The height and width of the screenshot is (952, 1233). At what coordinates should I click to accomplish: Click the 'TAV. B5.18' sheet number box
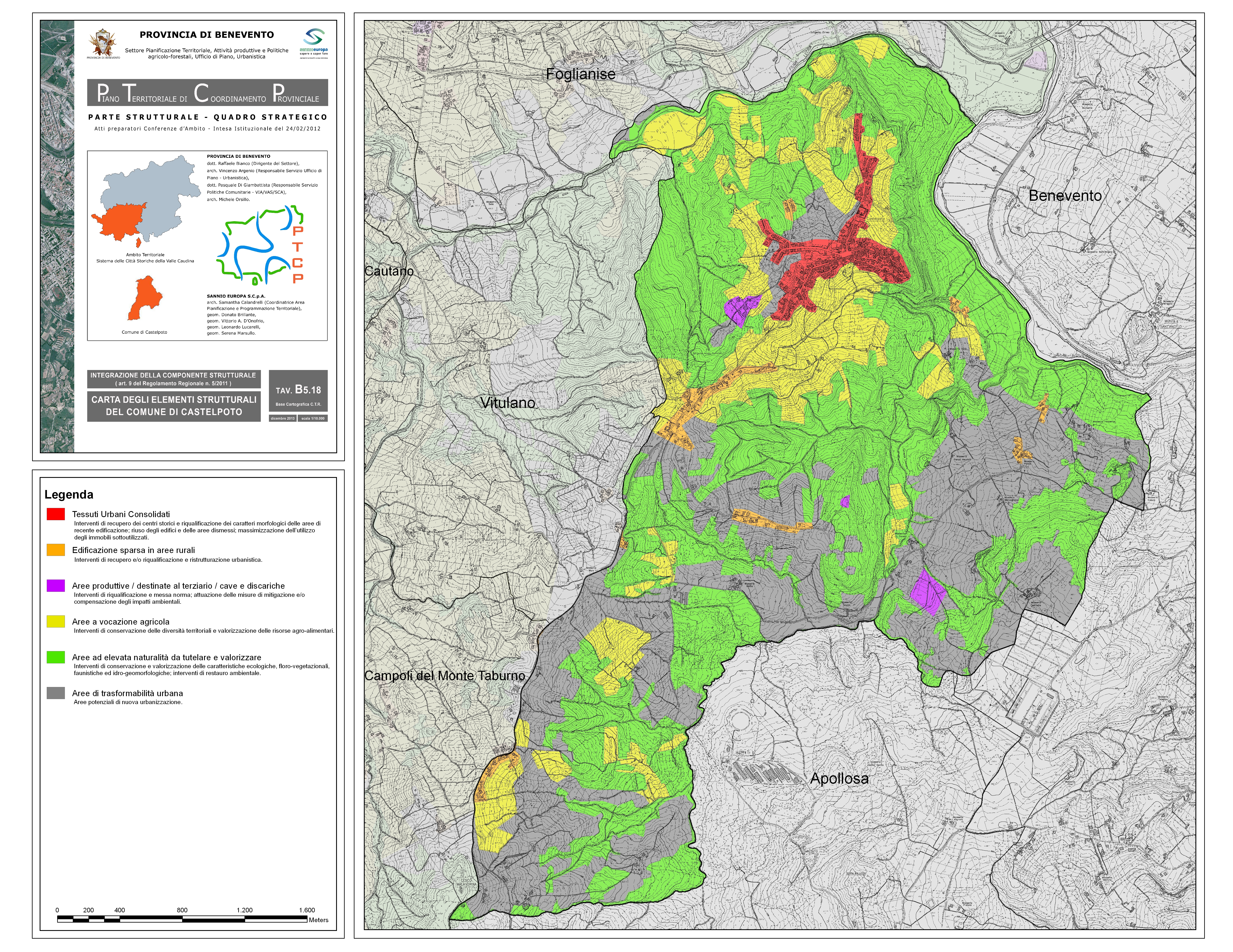click(298, 391)
